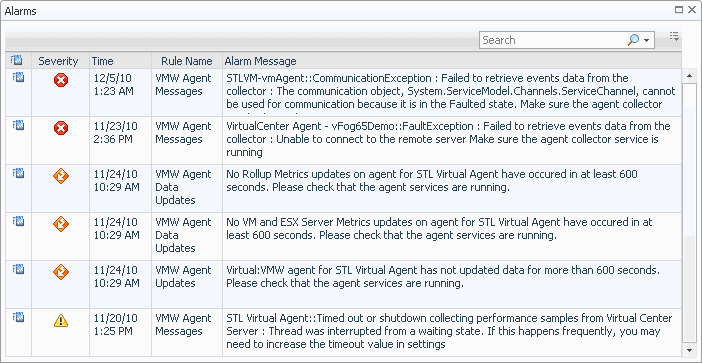
Task: Expand the search options dropdown arrow
Action: (x=646, y=41)
